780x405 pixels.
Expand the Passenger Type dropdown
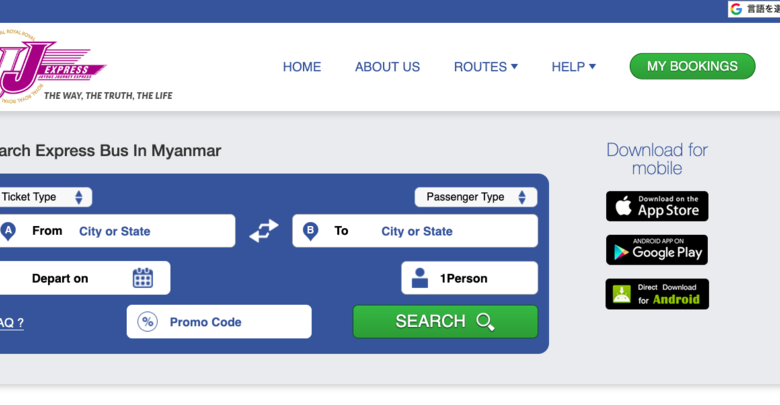coord(476,197)
